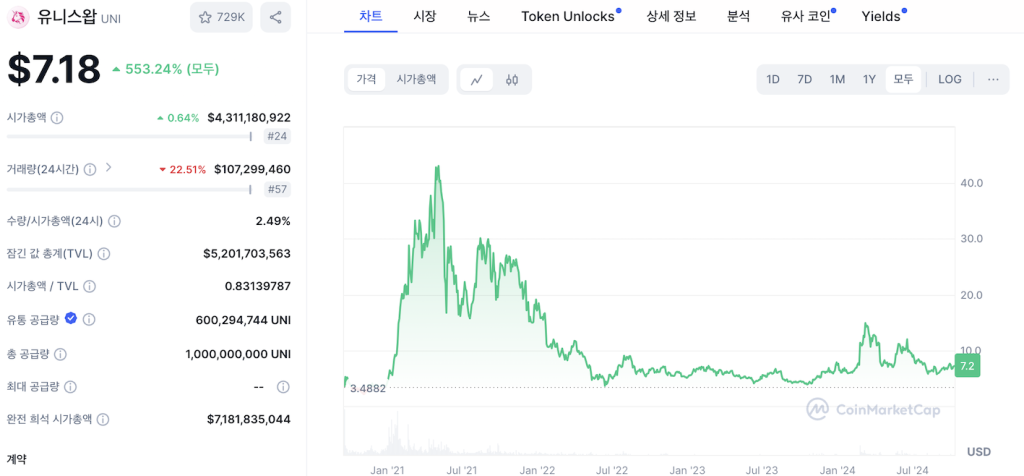Click info icon beside the -- max supply value

coord(283,387)
